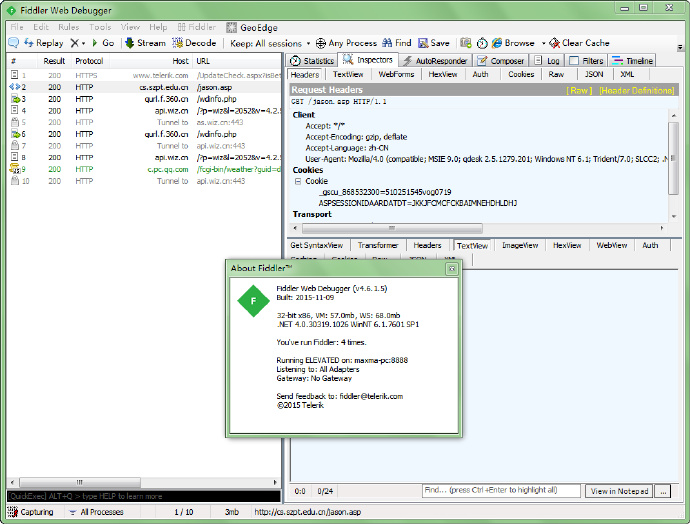Screen dimensions: 690x524
Task: Click session 3 icon for qurl.f.360.cn
Action: coord(15,99)
